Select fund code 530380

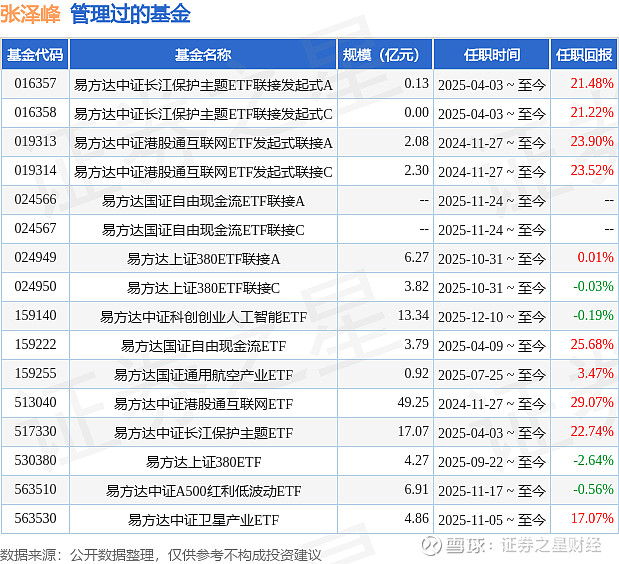(35, 461)
